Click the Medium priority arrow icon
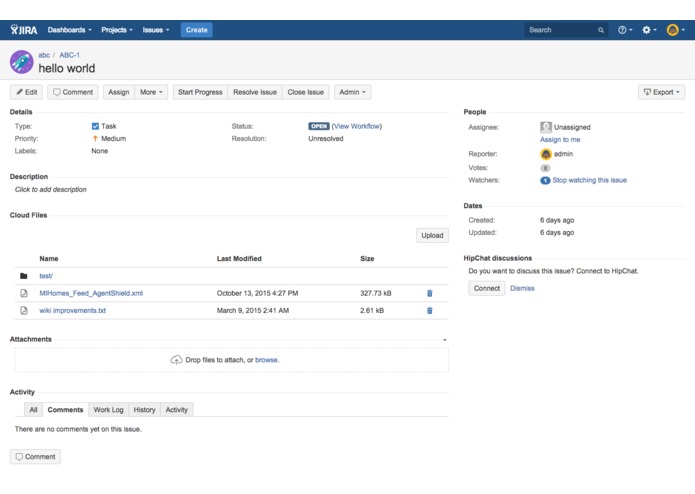This screenshot has width=695, height=494. (x=95, y=139)
